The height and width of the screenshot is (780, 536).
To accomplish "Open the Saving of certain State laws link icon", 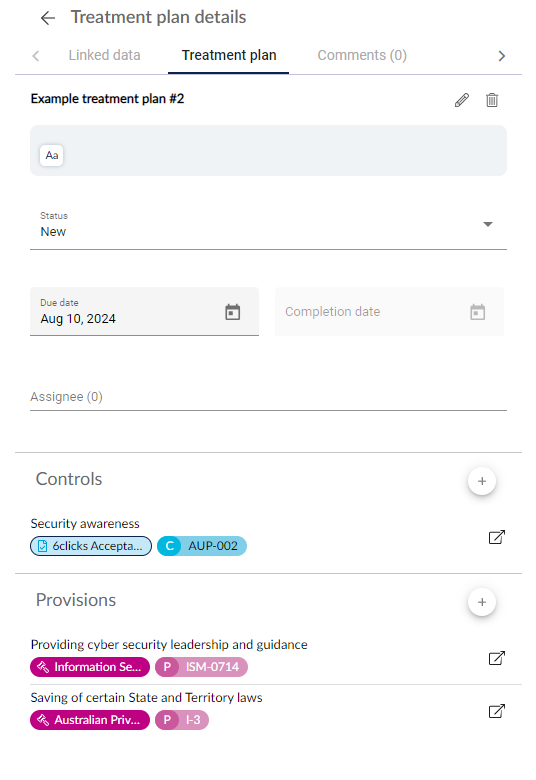I will 497,711.
